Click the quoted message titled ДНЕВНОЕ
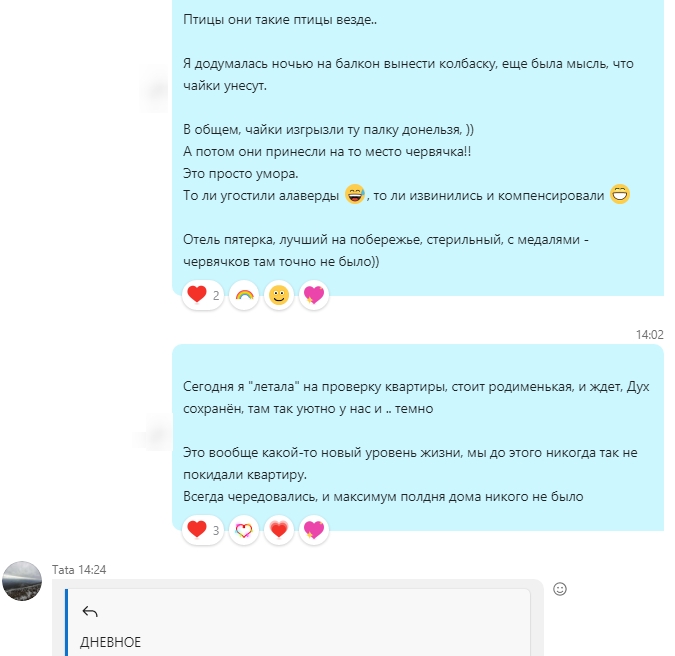 coord(298,622)
